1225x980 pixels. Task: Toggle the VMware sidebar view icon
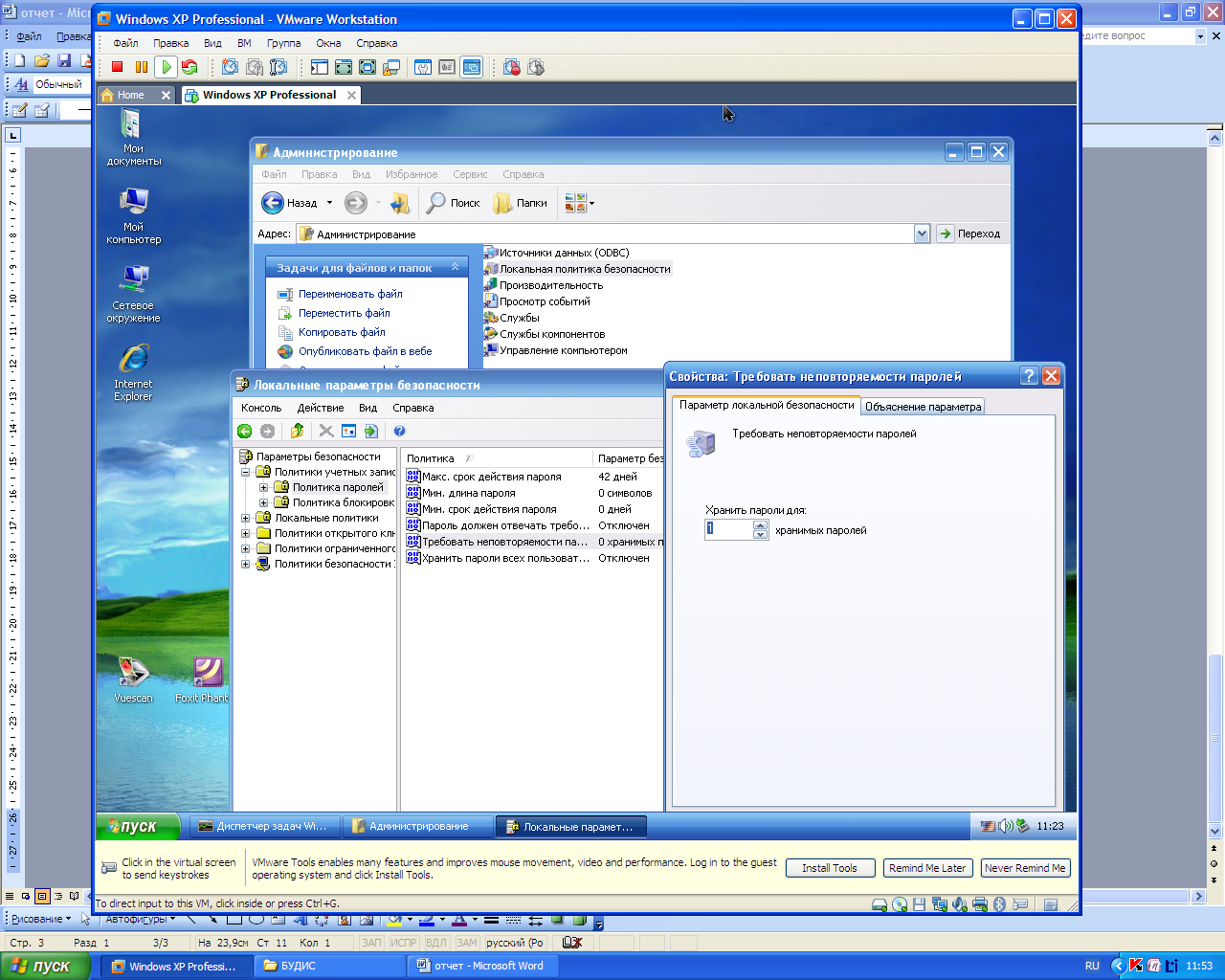tap(319, 67)
